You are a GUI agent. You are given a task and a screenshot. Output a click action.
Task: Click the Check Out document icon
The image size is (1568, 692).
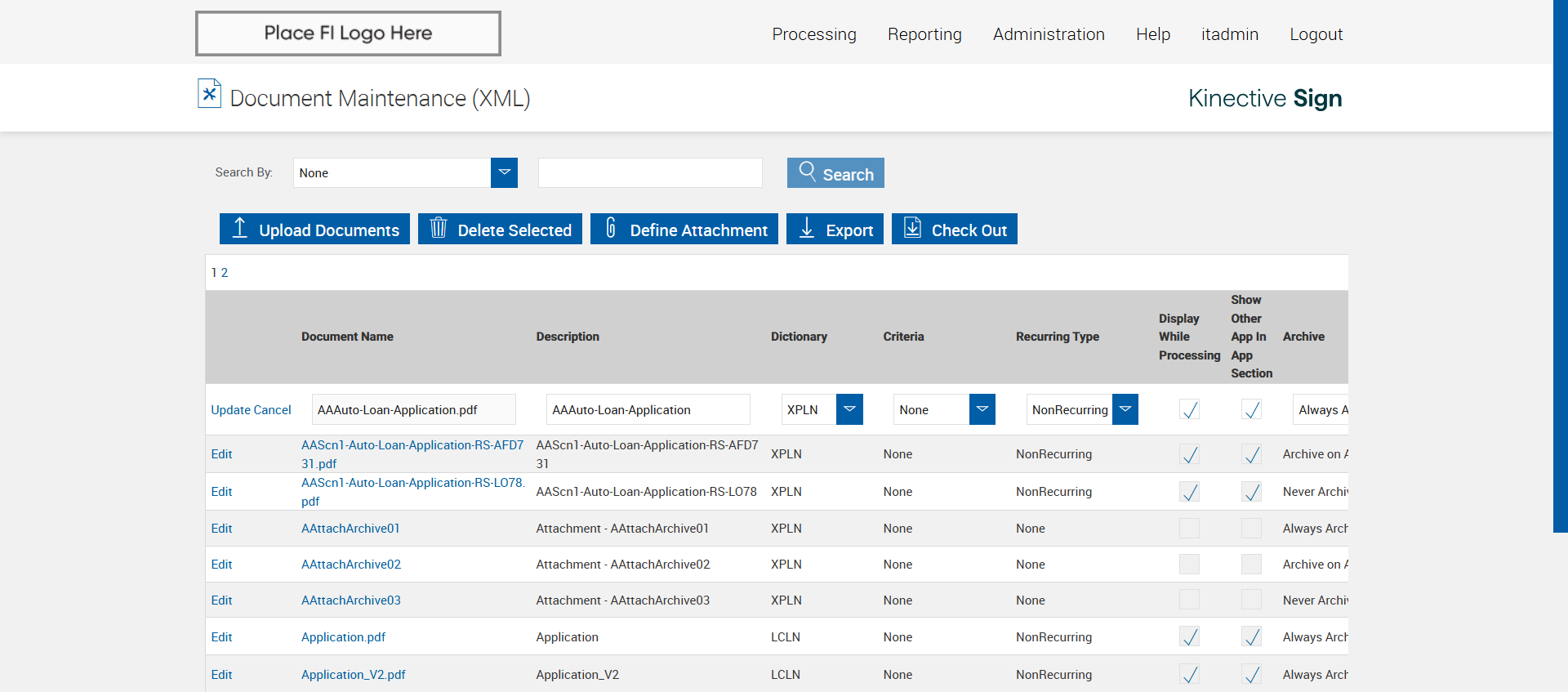[x=912, y=228]
